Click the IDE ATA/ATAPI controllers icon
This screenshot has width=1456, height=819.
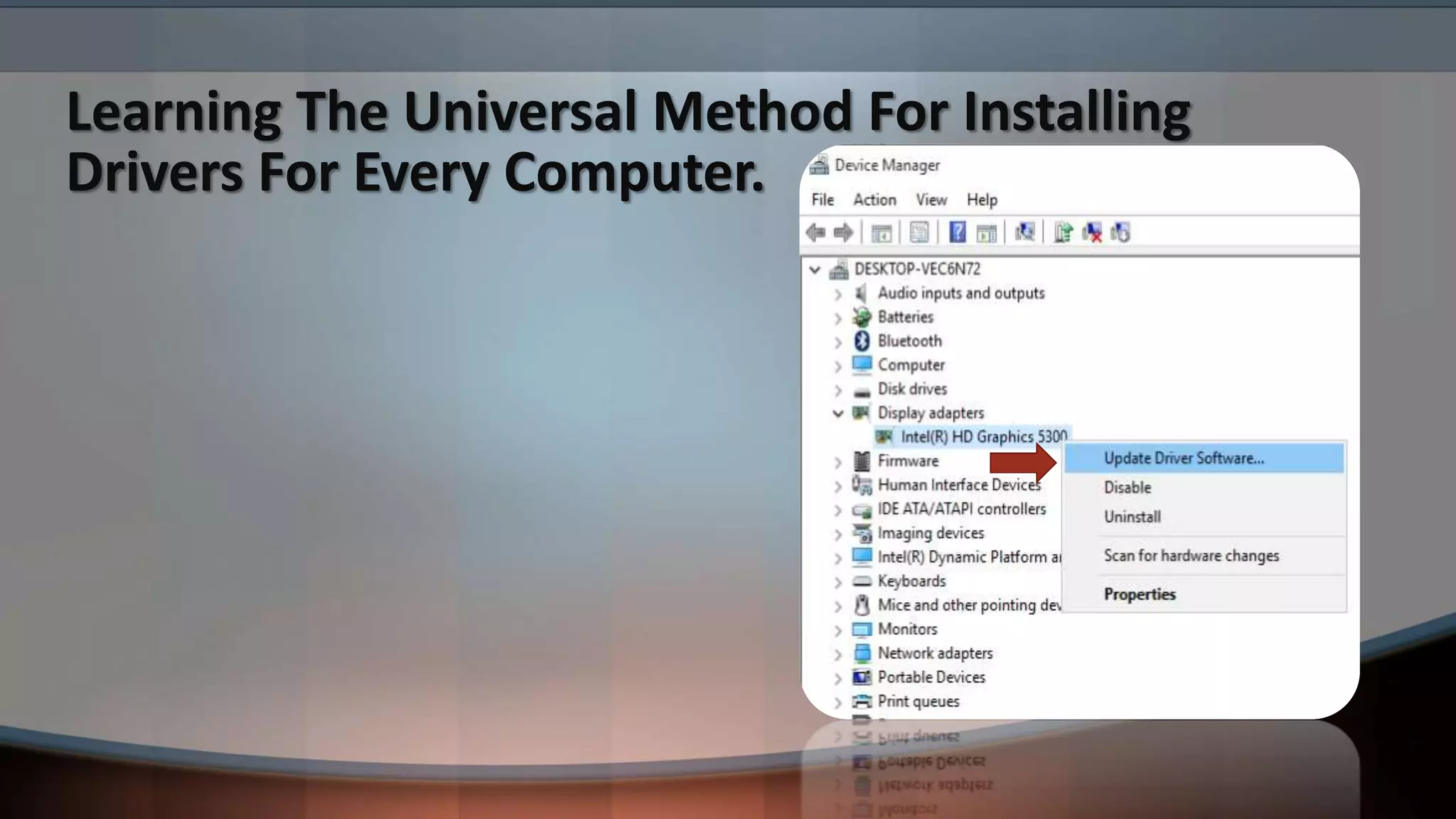coord(862,510)
